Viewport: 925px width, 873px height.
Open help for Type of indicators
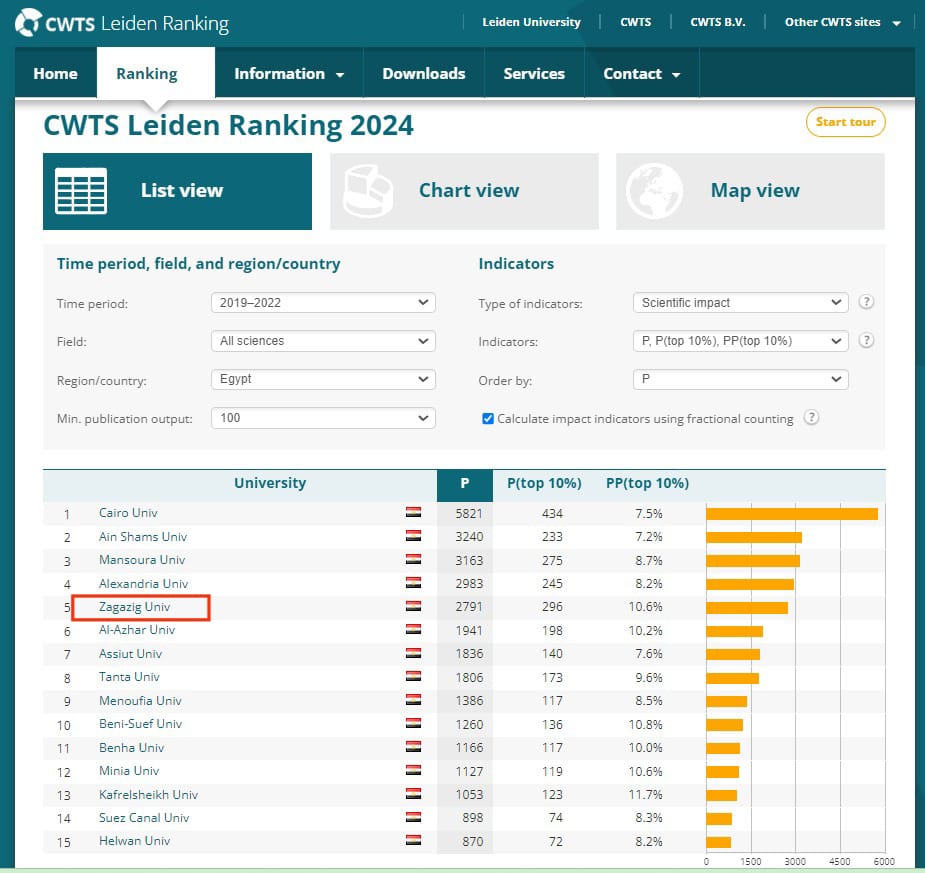pyautogui.click(x=866, y=302)
